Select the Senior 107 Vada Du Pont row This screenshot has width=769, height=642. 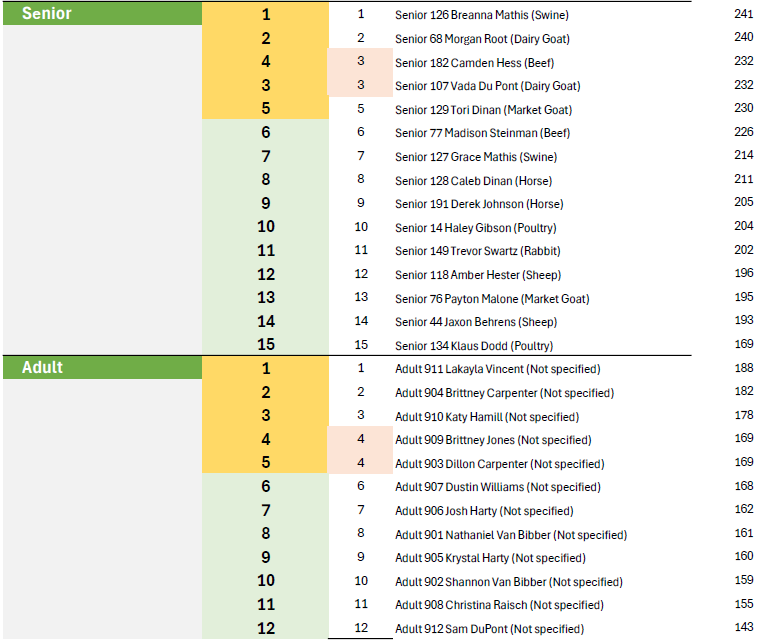[487, 86]
